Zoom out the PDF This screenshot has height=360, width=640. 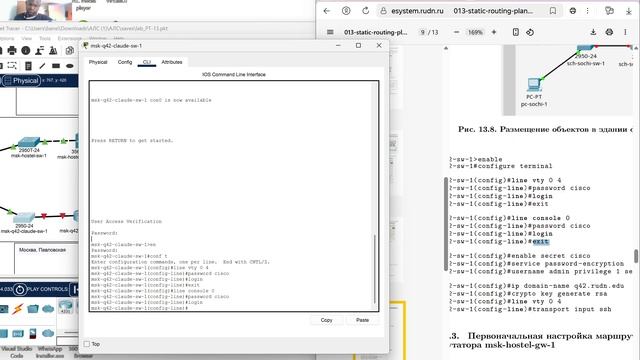(456, 32)
